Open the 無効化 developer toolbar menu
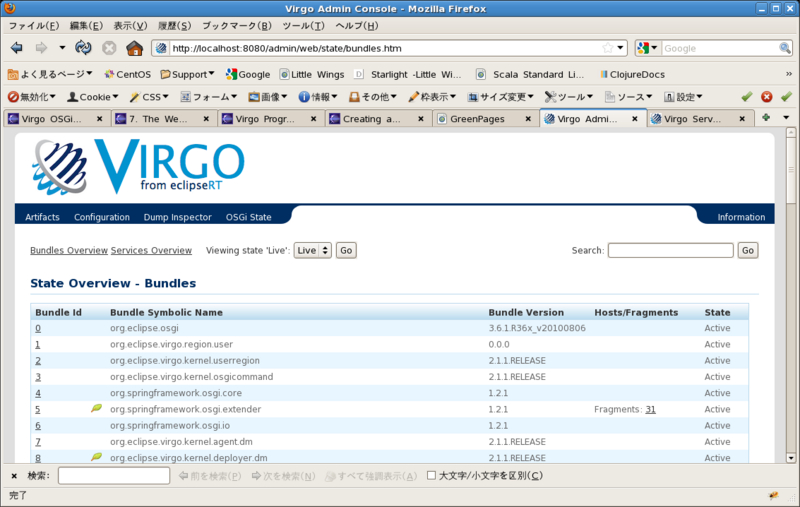800x507 pixels. pos(32,96)
